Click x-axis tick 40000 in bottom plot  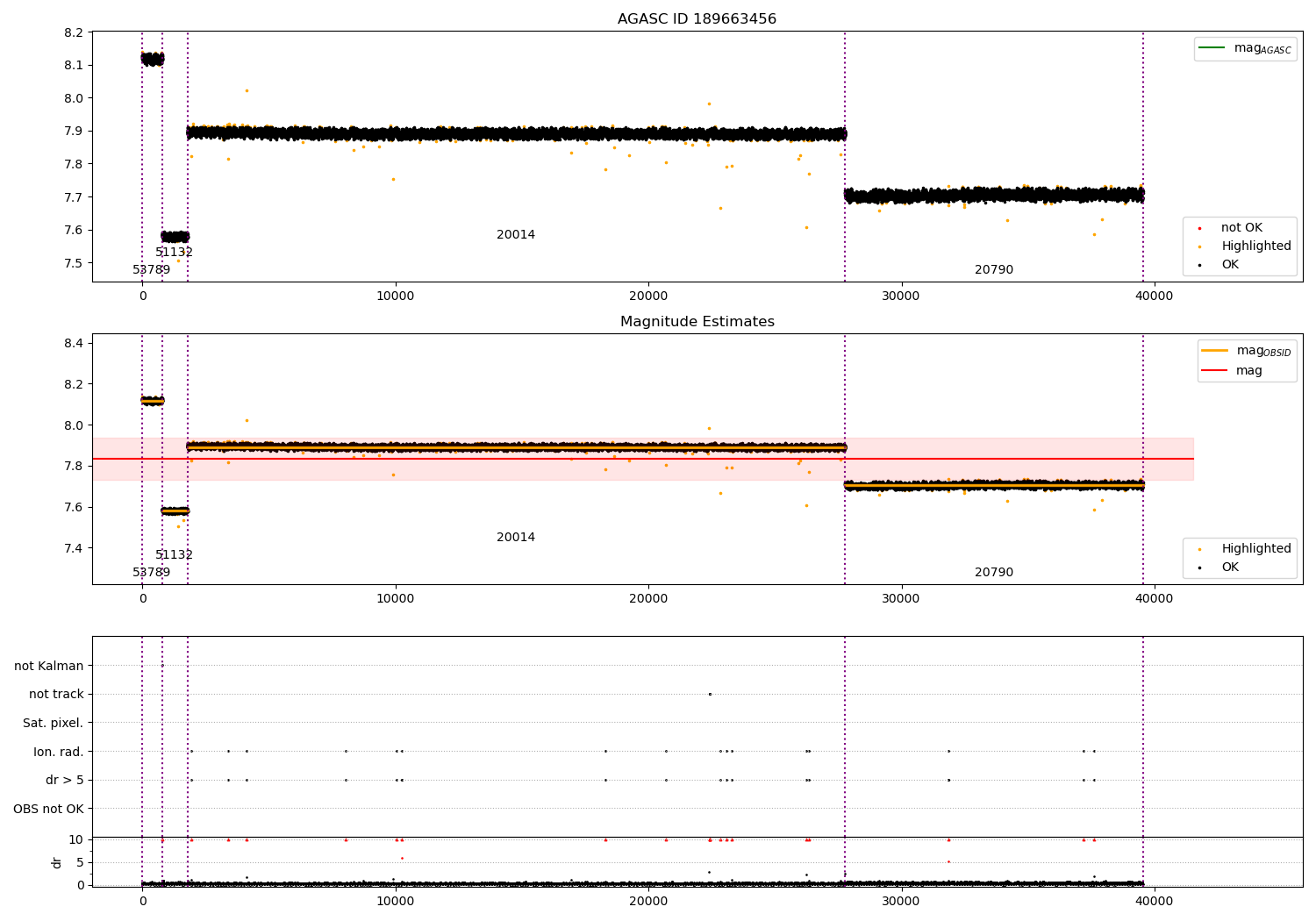[1154, 901]
